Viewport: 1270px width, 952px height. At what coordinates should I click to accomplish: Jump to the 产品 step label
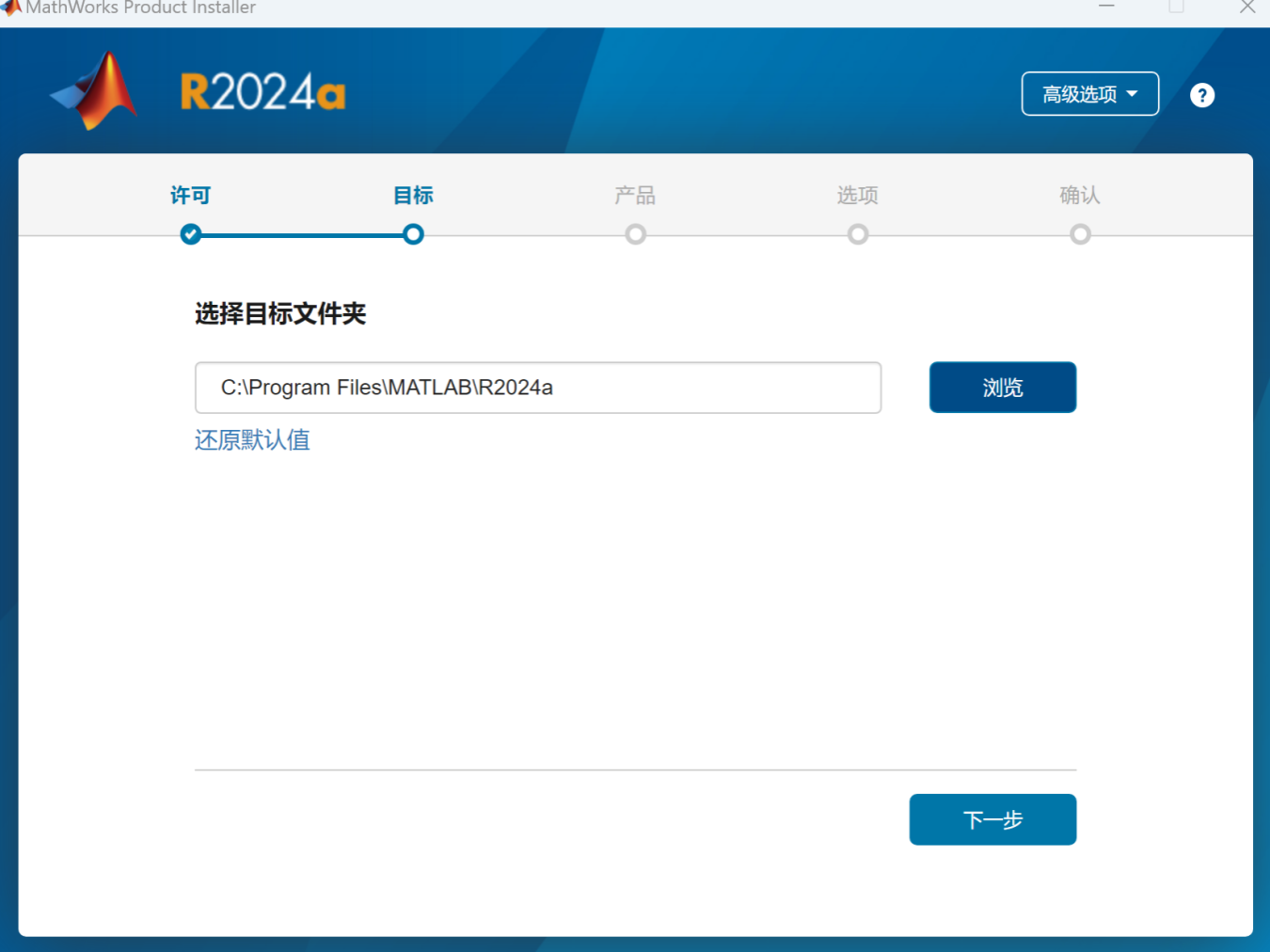(635, 196)
